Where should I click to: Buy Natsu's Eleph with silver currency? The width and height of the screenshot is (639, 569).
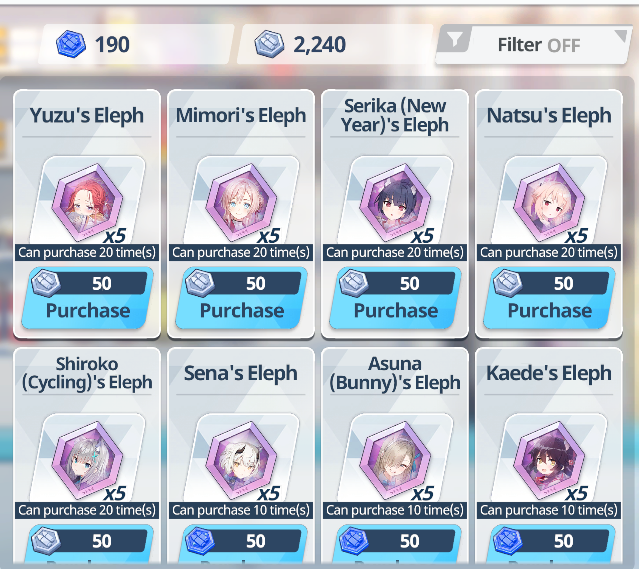pos(549,298)
